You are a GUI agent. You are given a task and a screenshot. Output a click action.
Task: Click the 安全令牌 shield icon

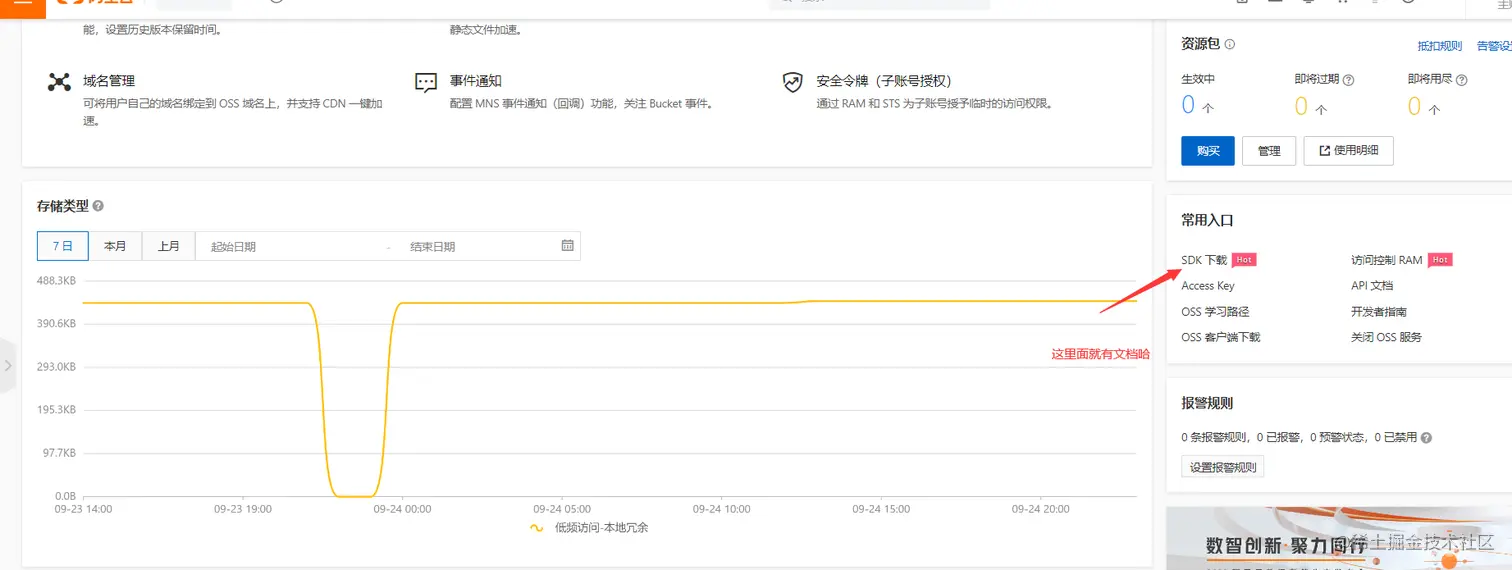click(x=793, y=82)
